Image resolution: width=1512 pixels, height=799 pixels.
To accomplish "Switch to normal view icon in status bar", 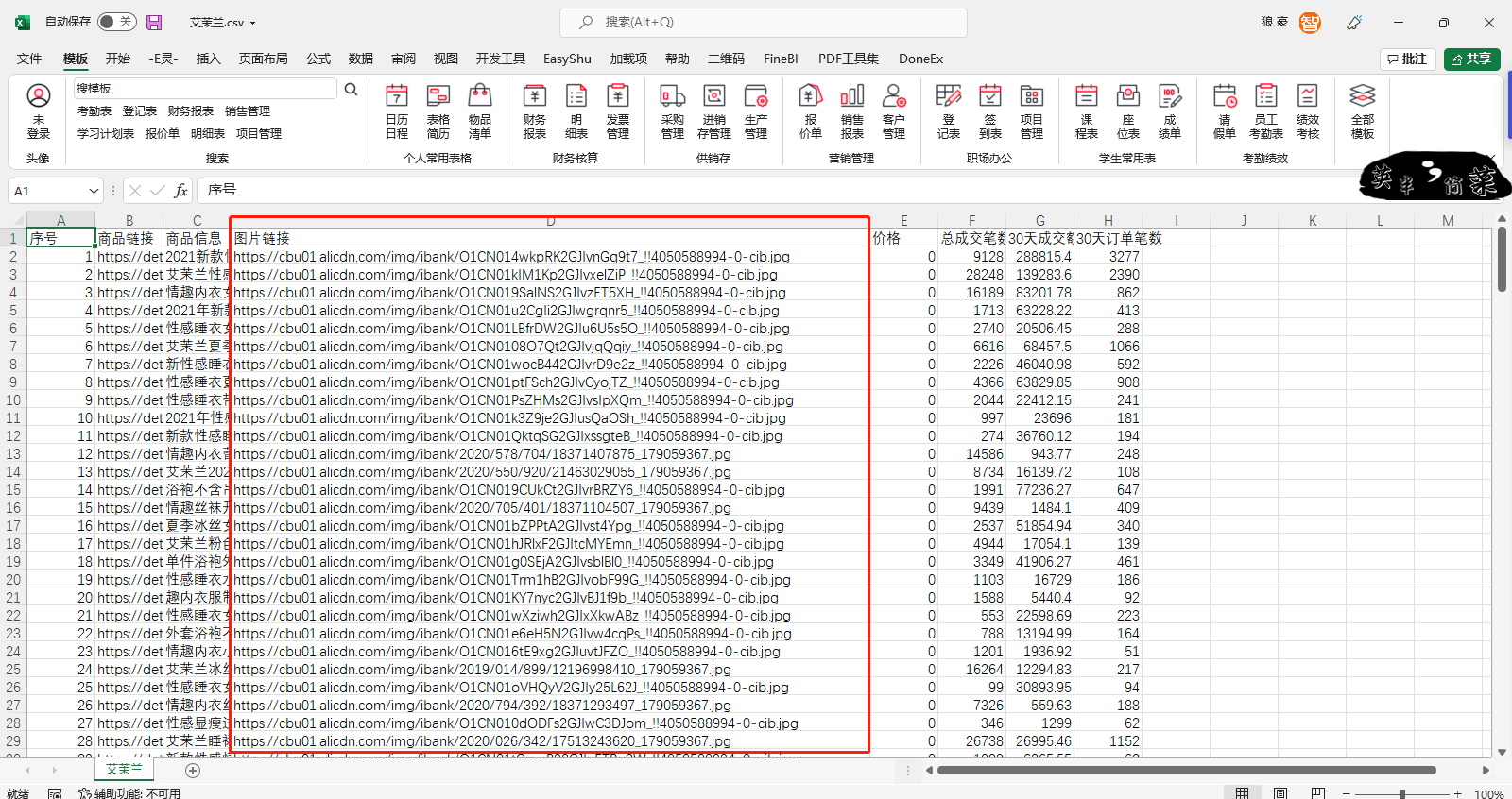I will pyautogui.click(x=1243, y=793).
